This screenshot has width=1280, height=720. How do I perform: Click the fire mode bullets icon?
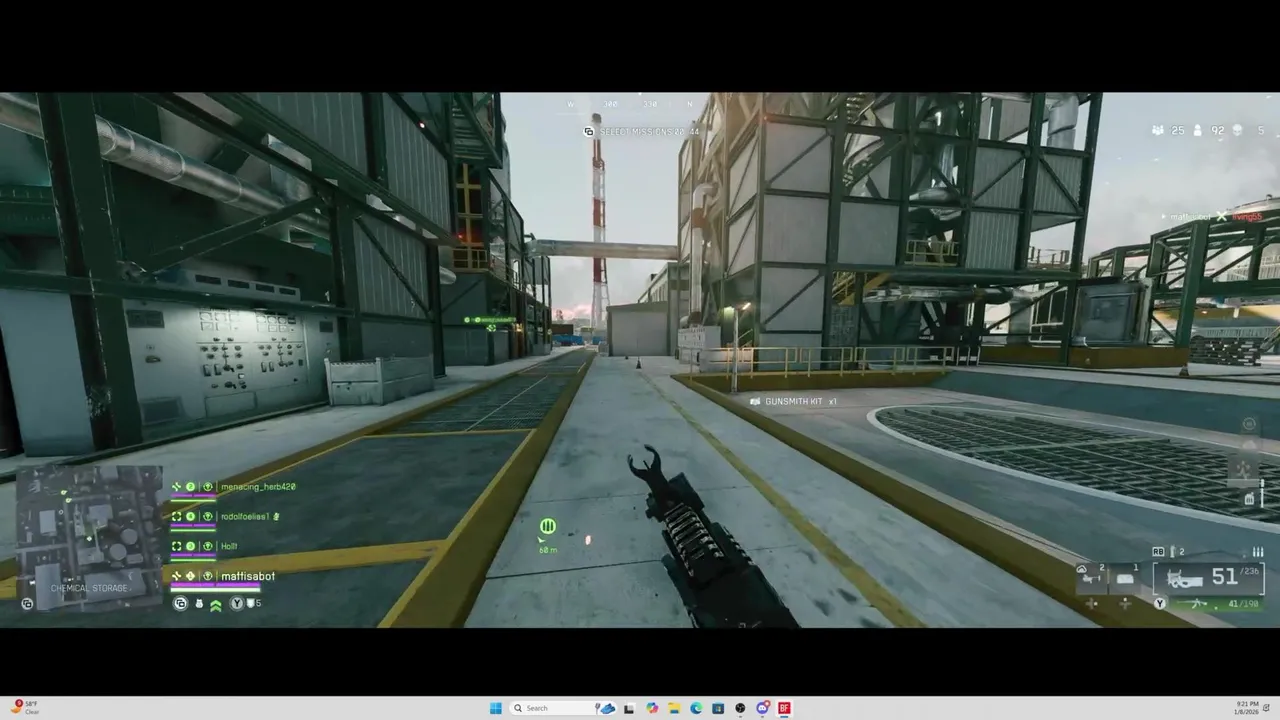(1258, 552)
